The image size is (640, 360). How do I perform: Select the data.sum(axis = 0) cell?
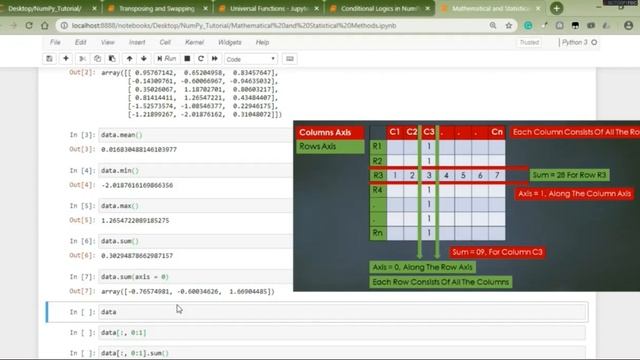click(x=195, y=277)
